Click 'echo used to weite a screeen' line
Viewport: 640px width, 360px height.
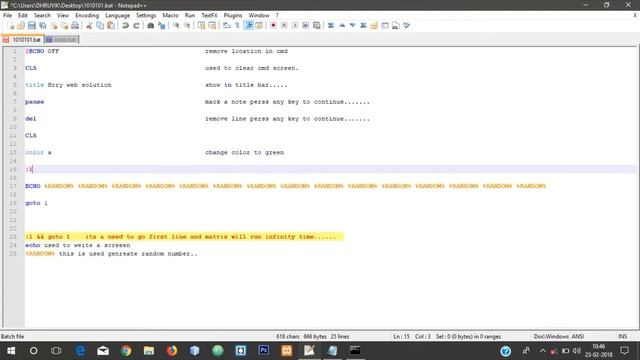tap(78, 245)
